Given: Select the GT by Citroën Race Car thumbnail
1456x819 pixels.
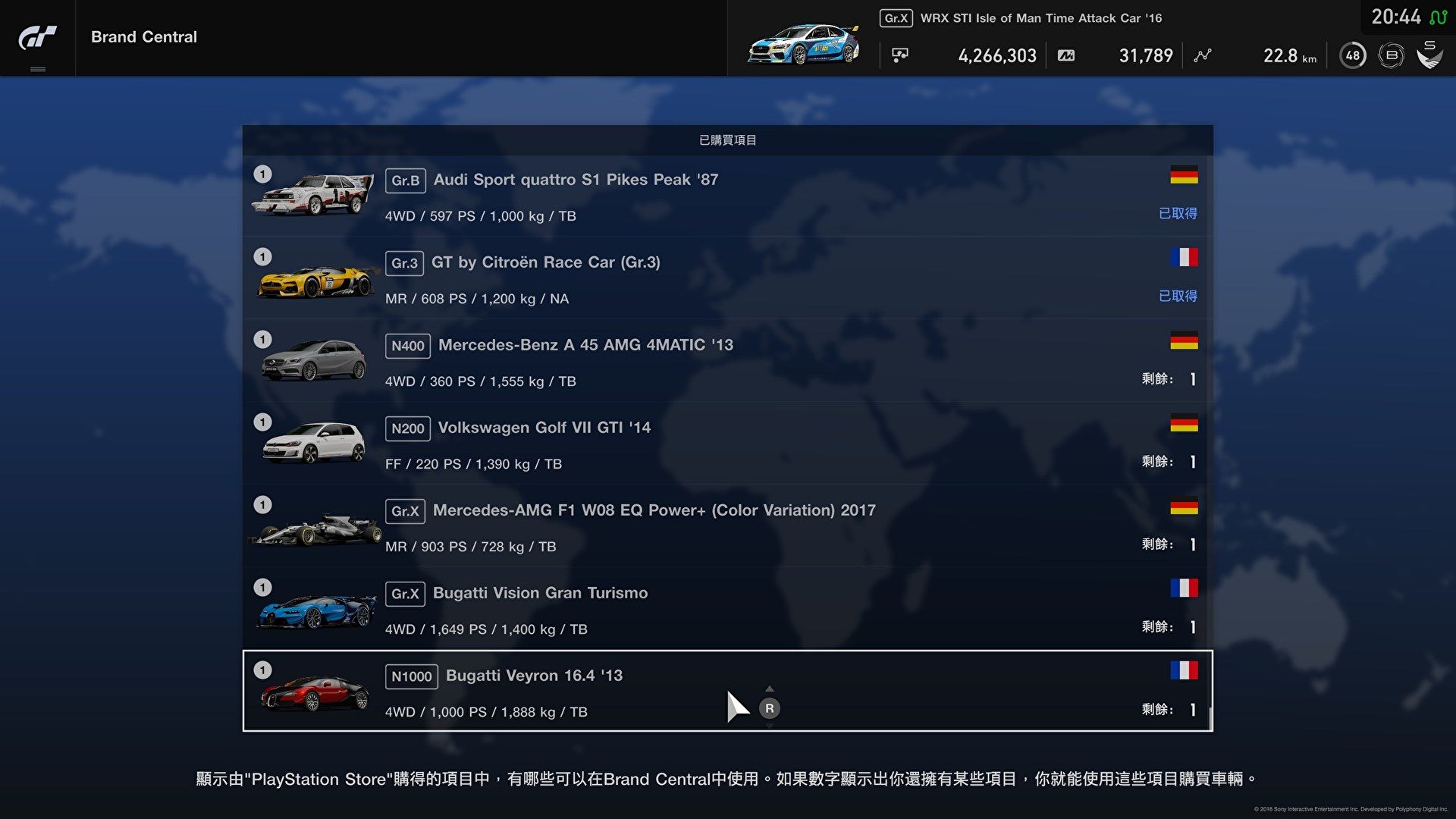Looking at the screenshot, I should (317, 281).
